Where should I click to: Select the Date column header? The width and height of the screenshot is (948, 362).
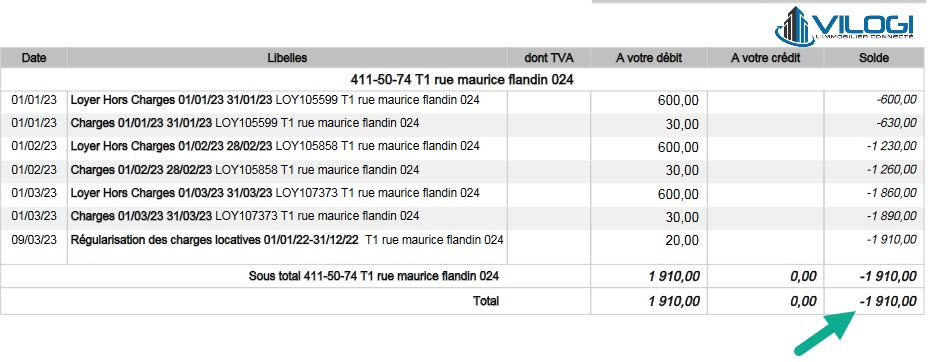(x=34, y=58)
